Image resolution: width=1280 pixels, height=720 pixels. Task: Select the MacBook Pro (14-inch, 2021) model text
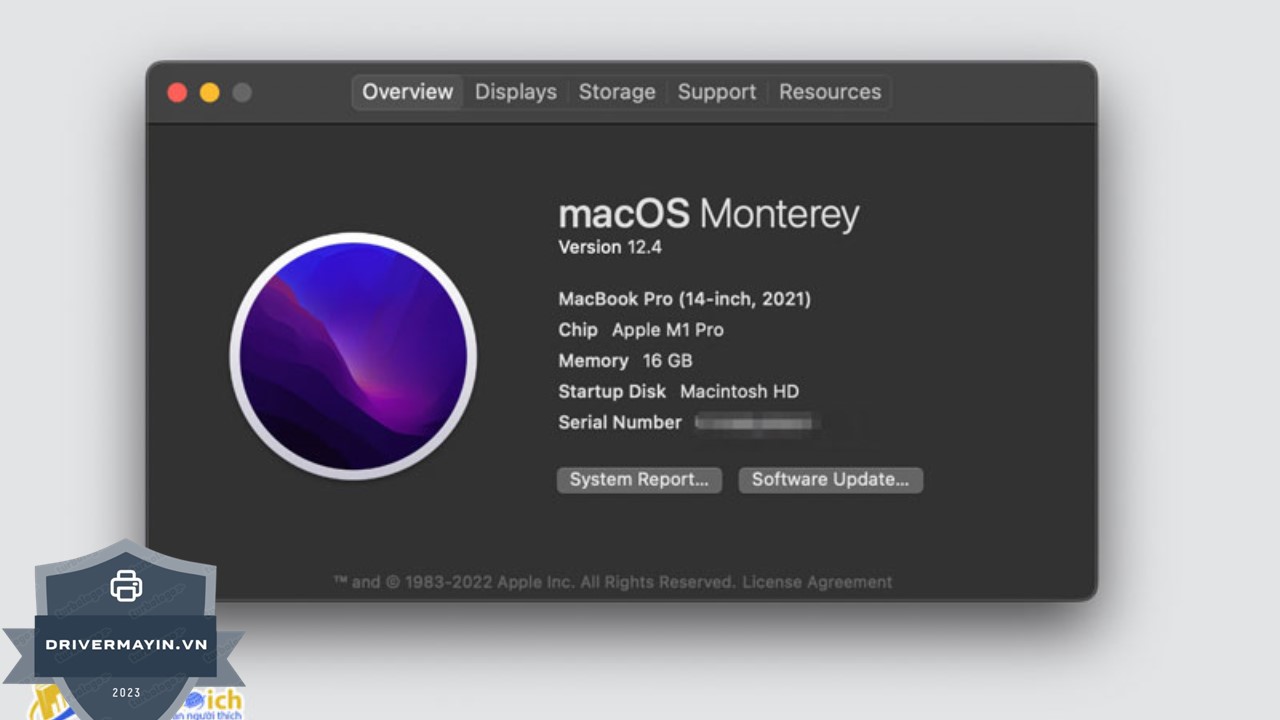coord(684,299)
